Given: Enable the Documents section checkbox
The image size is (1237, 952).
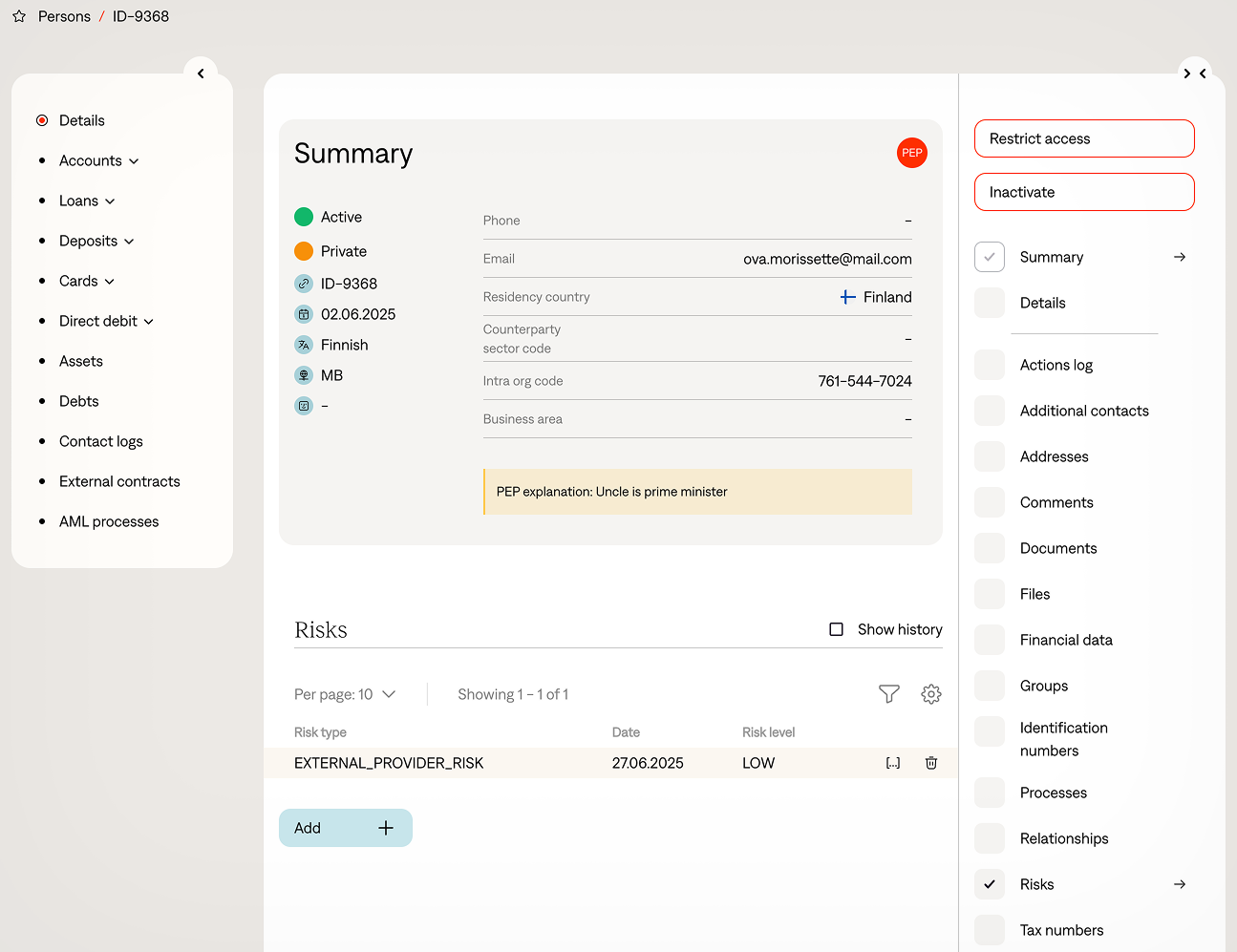Looking at the screenshot, I should [x=990, y=548].
